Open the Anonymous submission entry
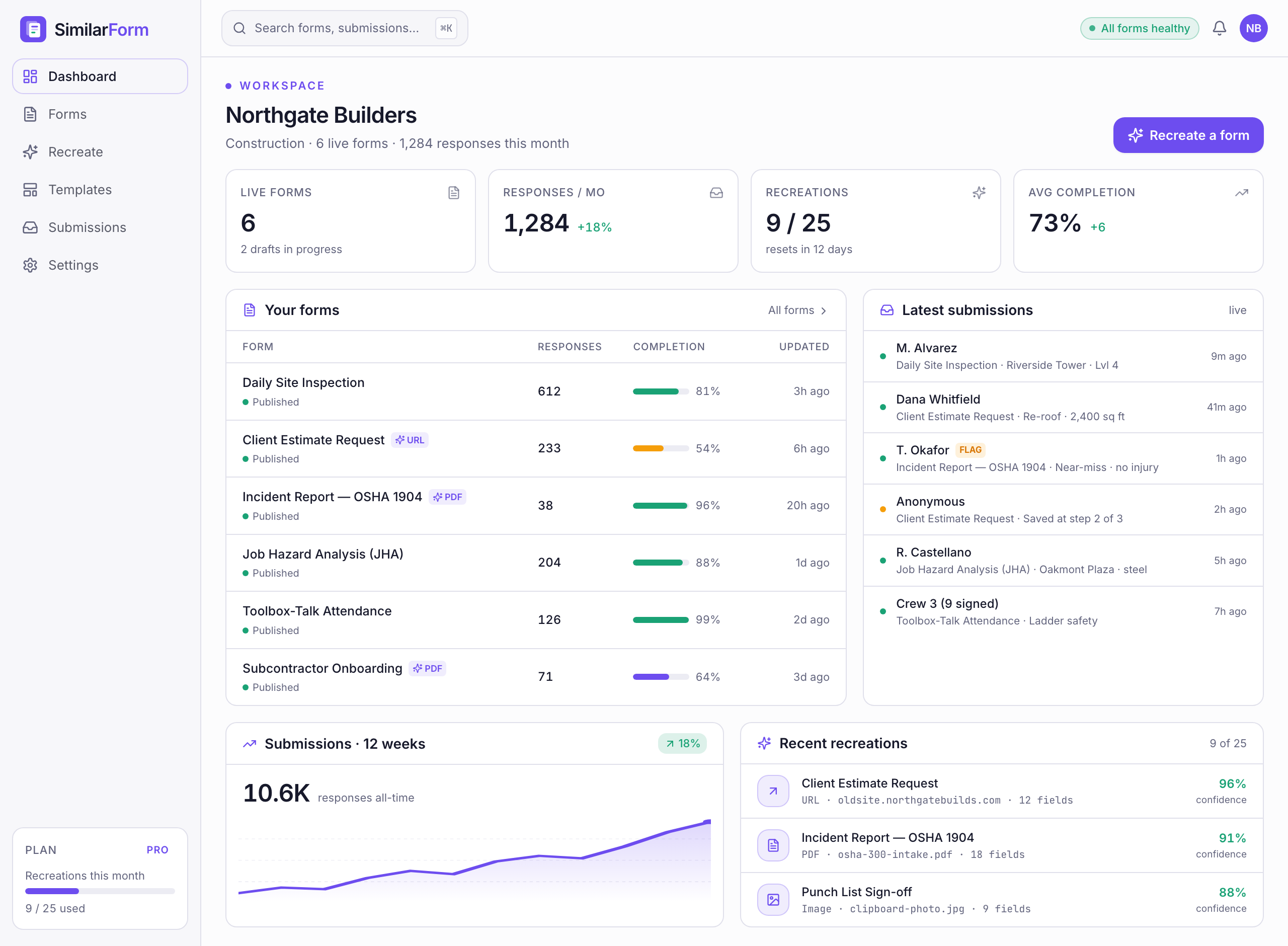Screen dimensions: 1288x946 (x=1063, y=509)
